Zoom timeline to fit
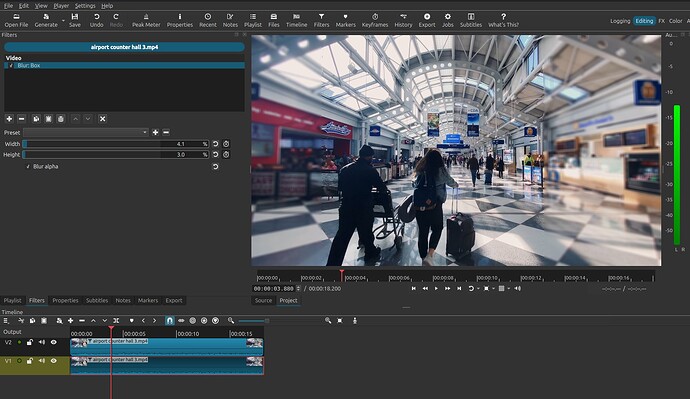The image size is (690, 399). (340, 321)
